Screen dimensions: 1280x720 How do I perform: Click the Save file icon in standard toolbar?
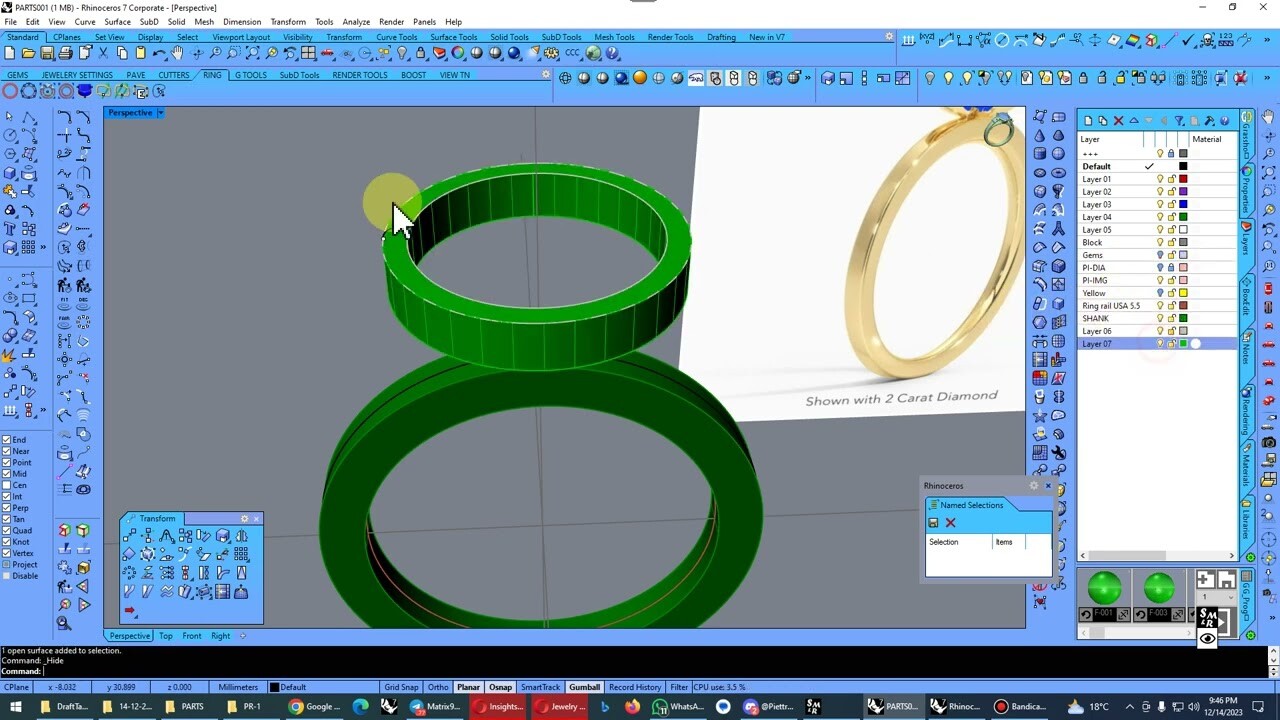click(47, 53)
